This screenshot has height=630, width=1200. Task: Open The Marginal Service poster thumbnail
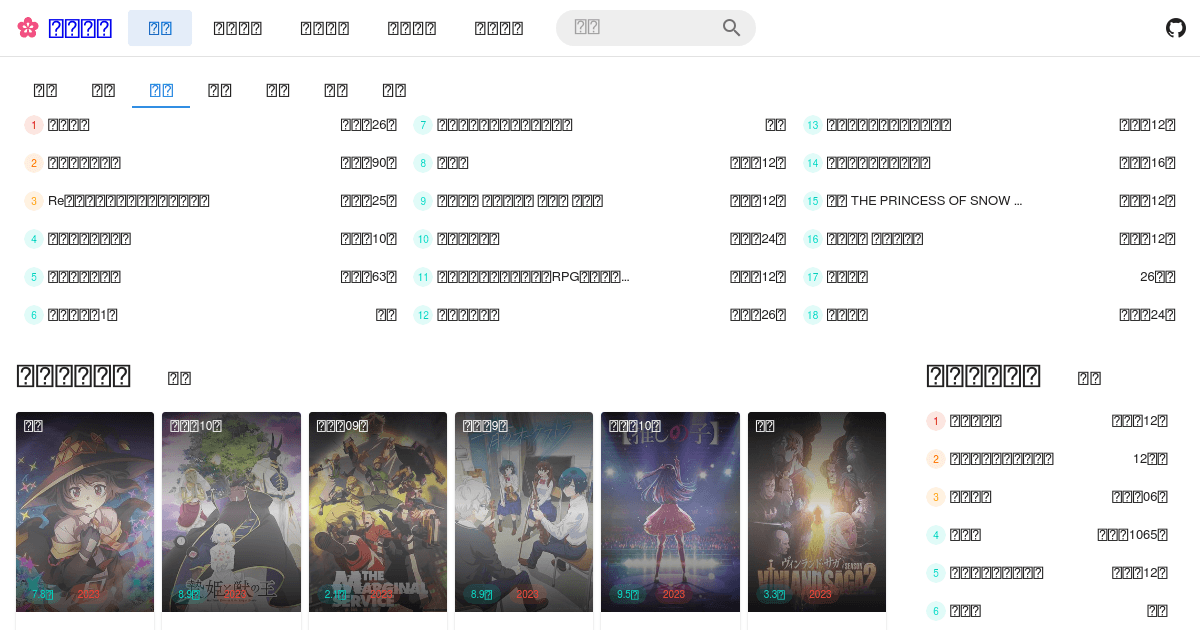pos(378,510)
